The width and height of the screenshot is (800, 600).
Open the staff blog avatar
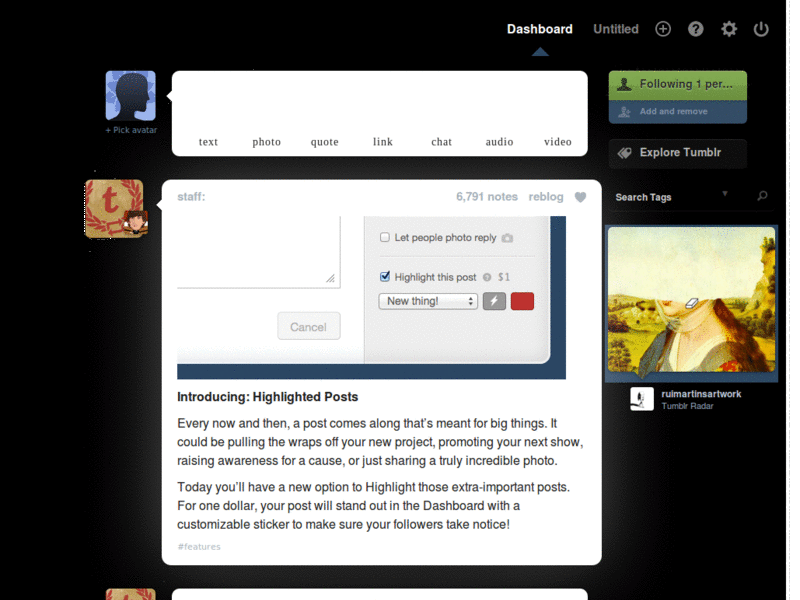pyautogui.click(x=114, y=208)
